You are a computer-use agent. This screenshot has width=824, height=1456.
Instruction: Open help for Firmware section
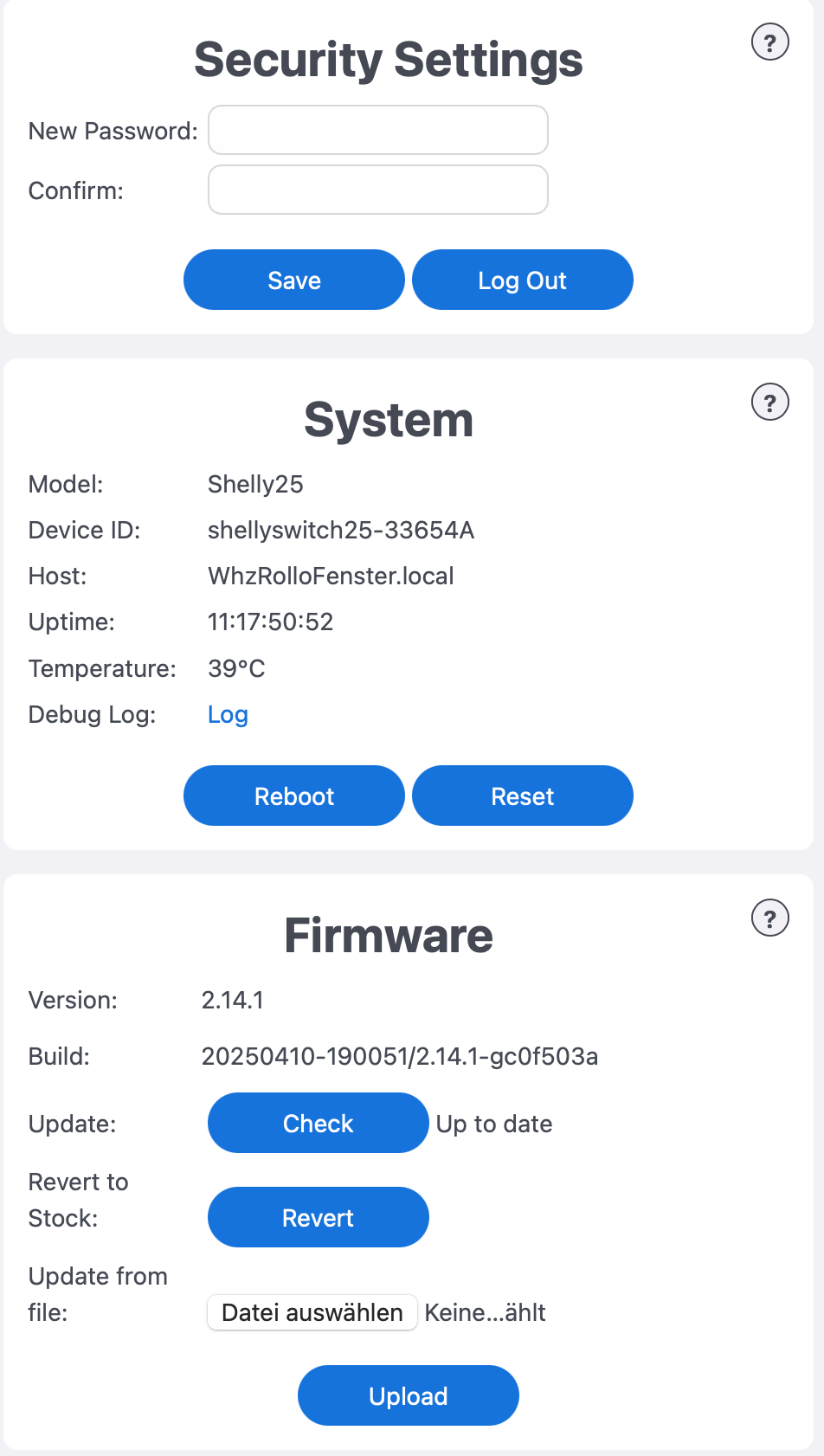click(x=769, y=918)
